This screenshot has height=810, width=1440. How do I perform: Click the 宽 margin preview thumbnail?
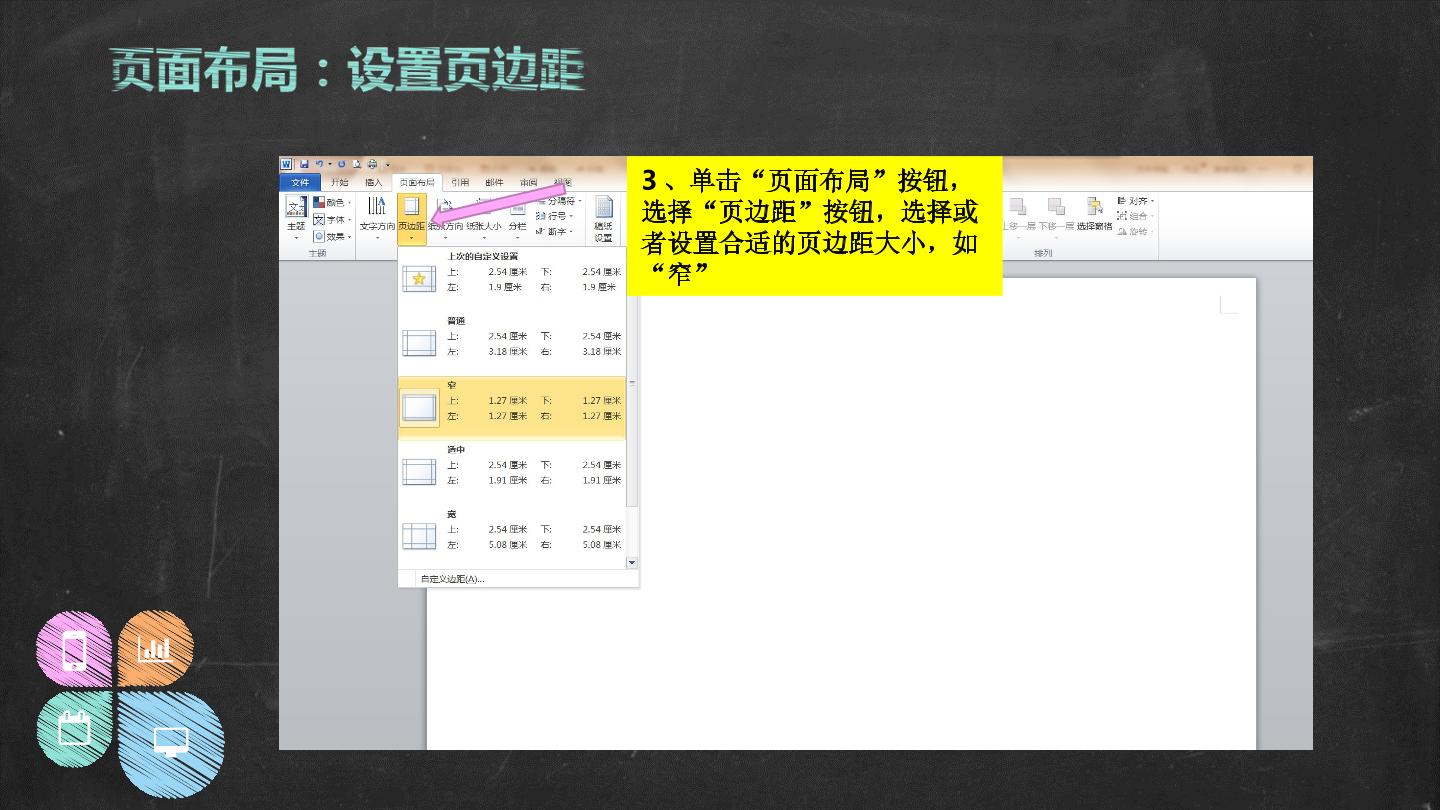[x=419, y=536]
